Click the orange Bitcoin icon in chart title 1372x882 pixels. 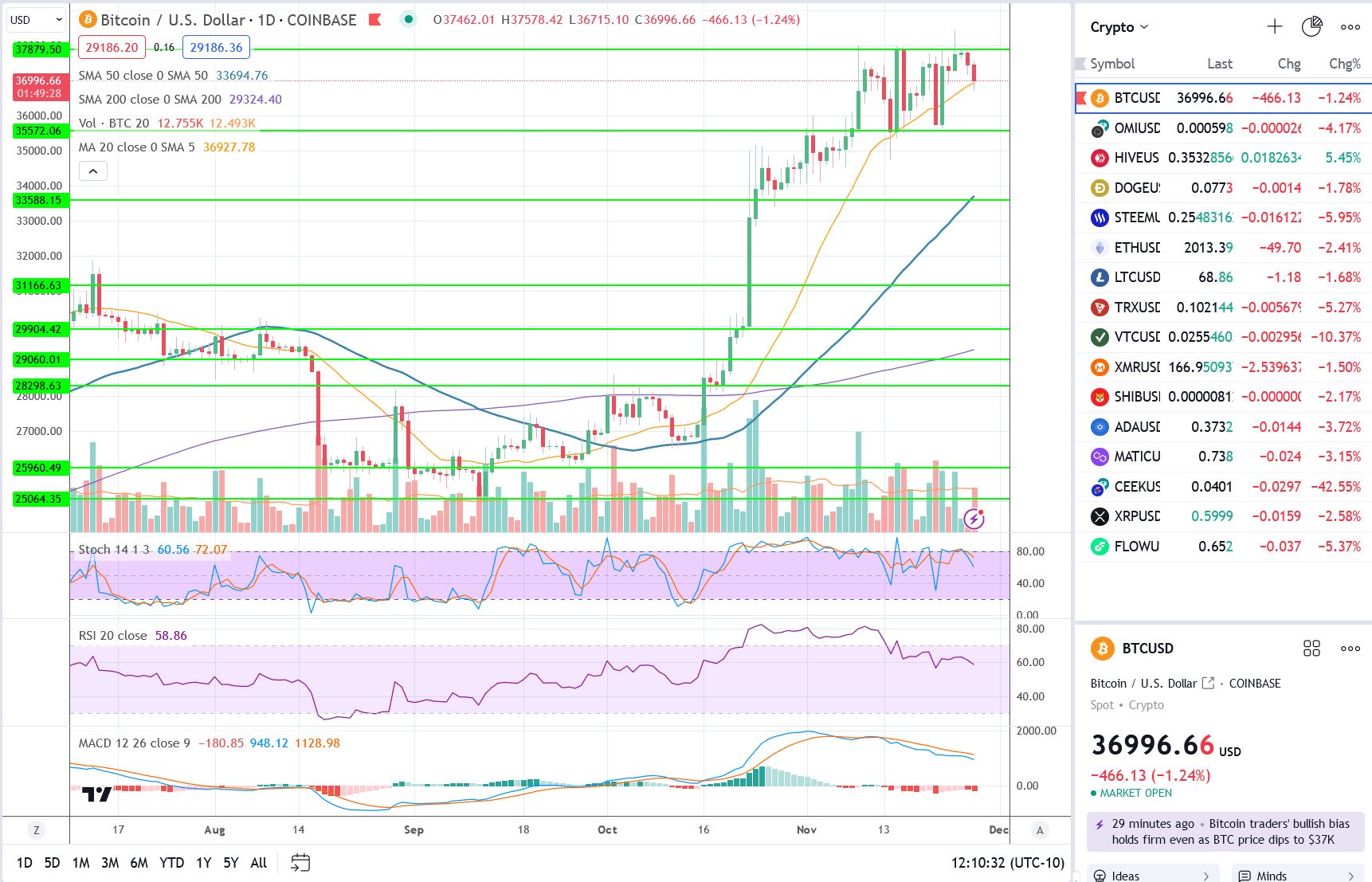tap(88, 20)
